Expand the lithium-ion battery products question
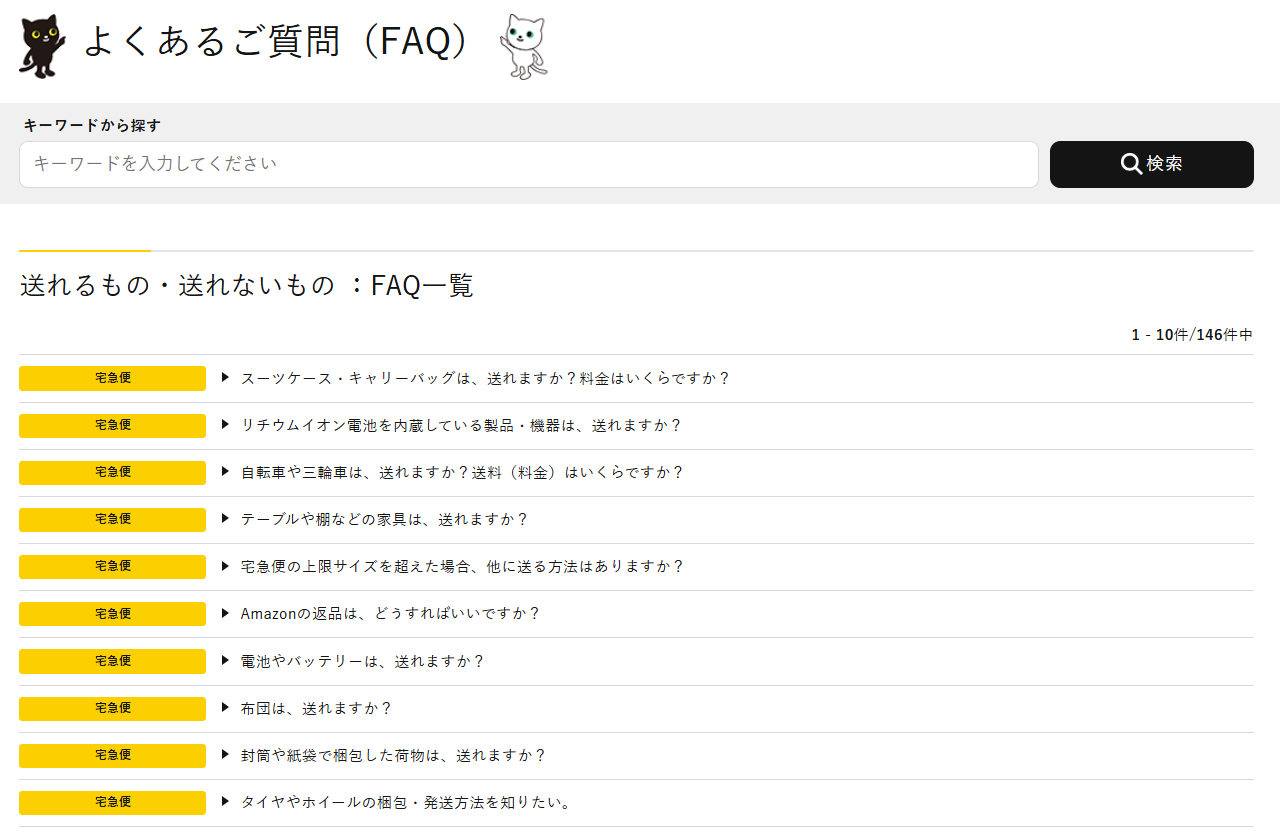 click(x=460, y=425)
